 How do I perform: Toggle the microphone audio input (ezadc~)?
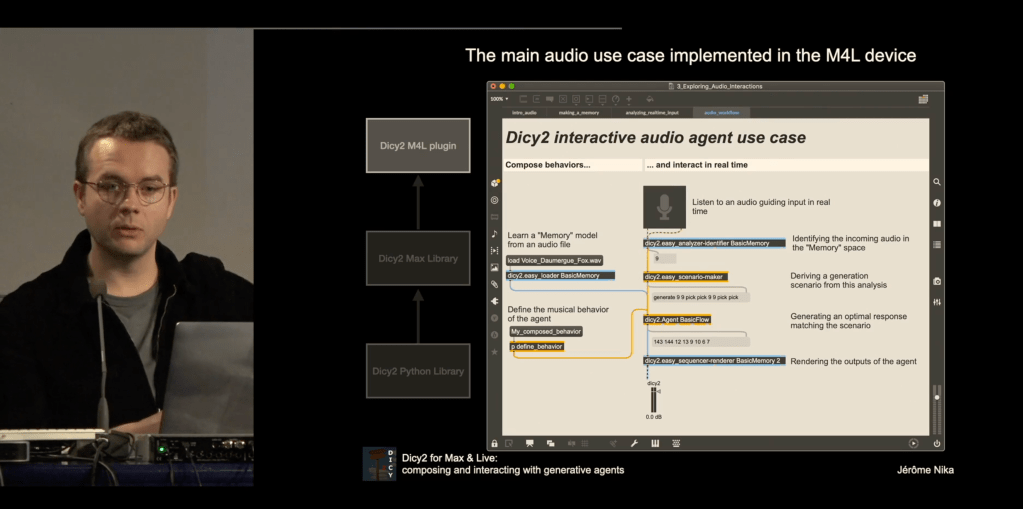coord(665,207)
